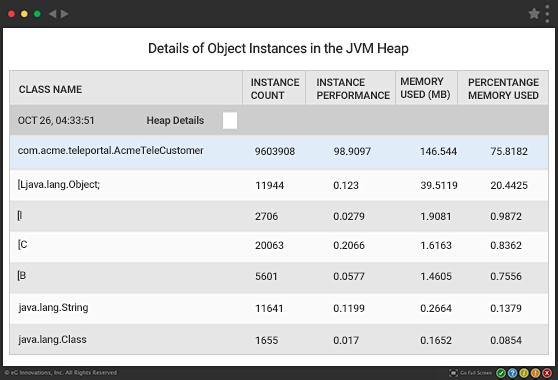Click memory used value 146.544

[438, 152]
